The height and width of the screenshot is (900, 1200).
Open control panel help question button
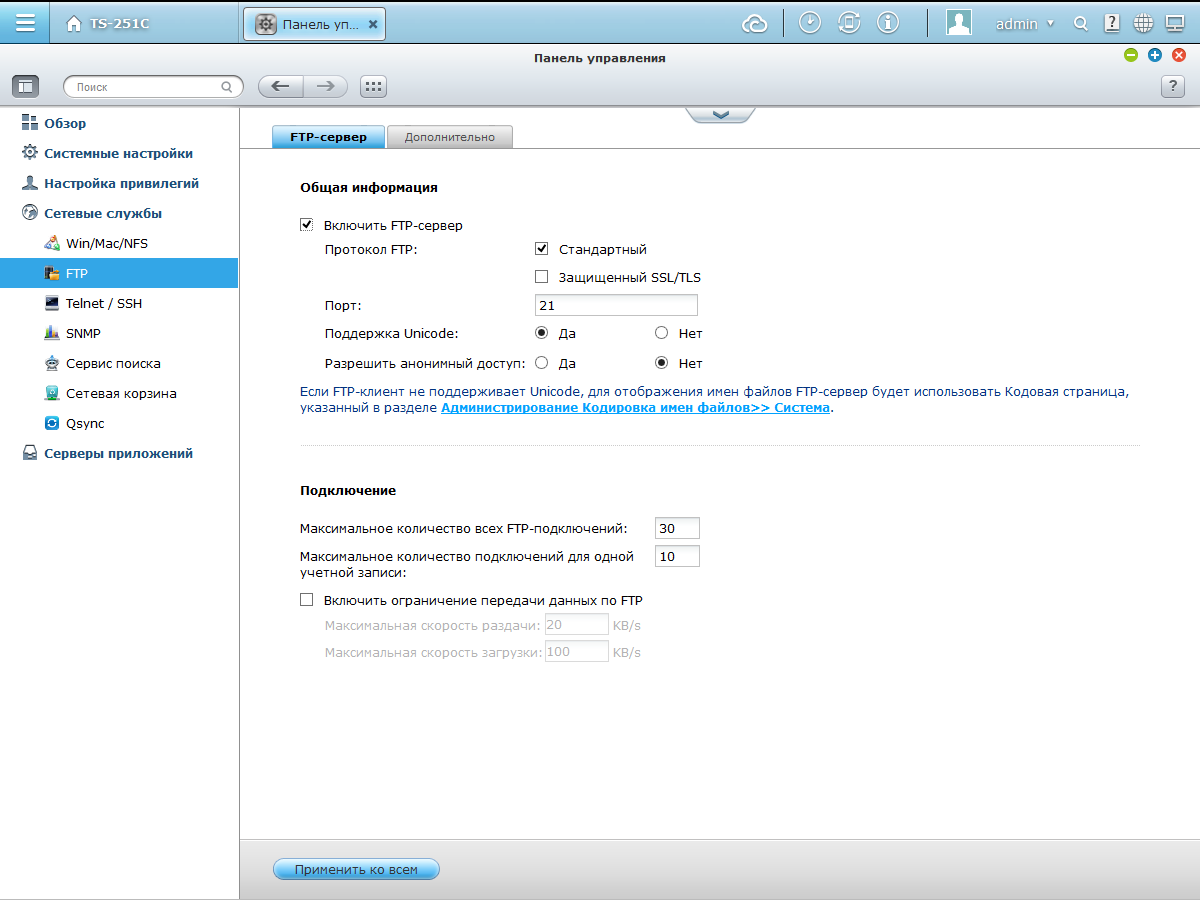click(x=1173, y=87)
